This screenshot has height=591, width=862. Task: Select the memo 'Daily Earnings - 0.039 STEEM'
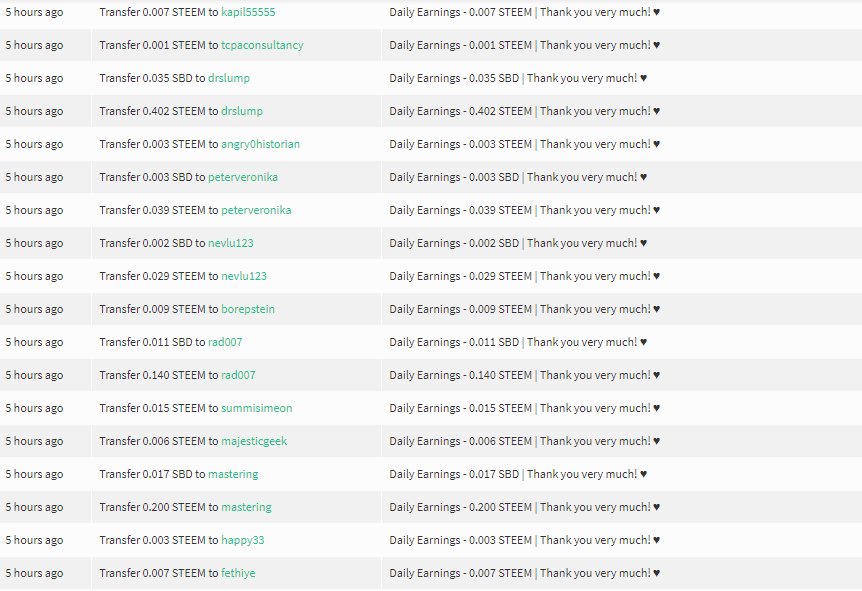point(461,210)
